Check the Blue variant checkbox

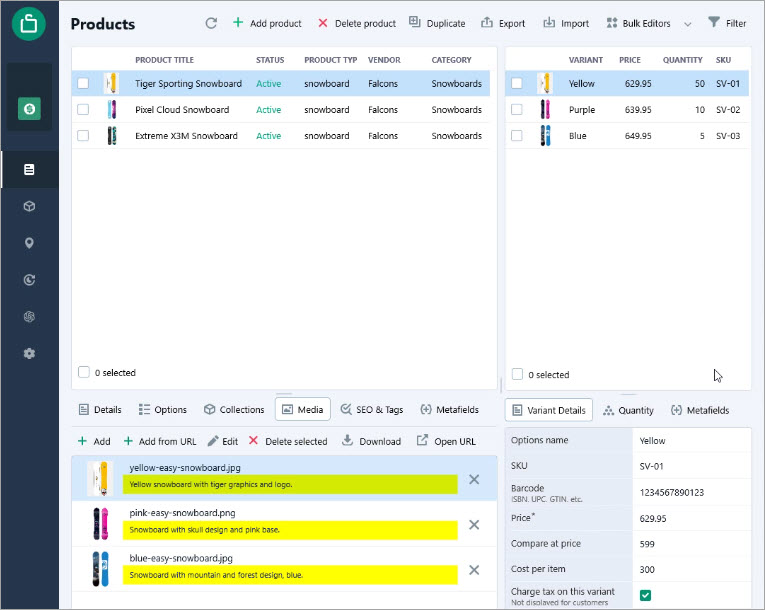coord(517,135)
